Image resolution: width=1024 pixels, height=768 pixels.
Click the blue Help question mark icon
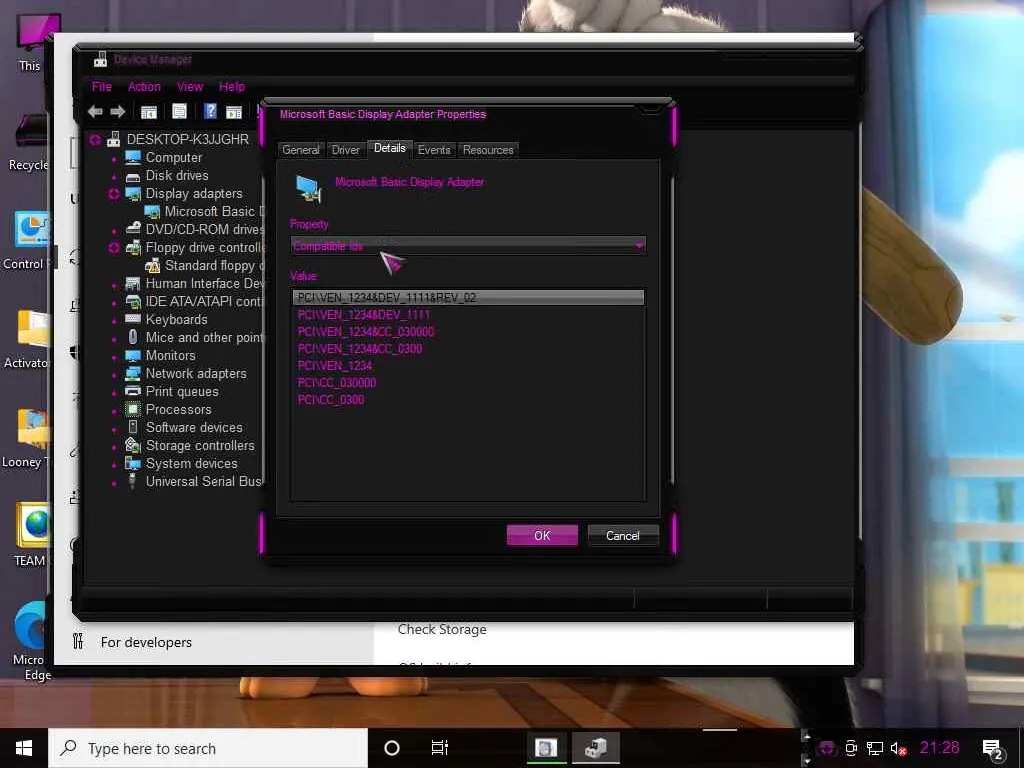click(x=210, y=111)
